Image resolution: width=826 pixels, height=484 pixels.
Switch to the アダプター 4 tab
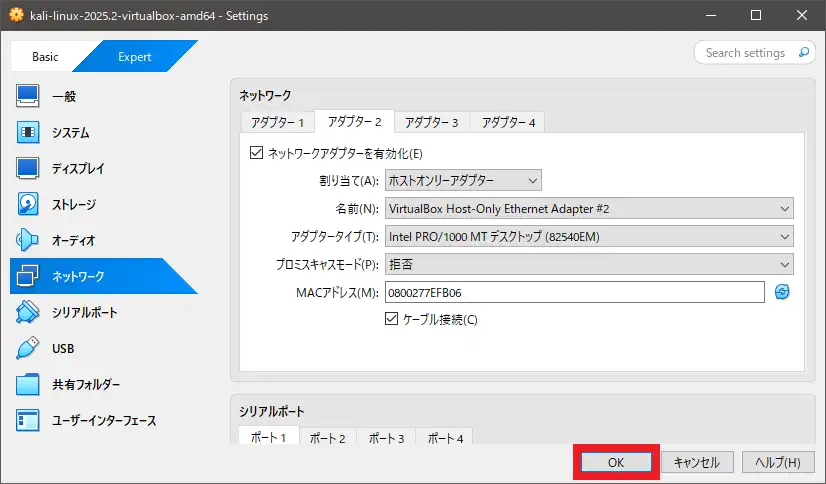point(508,122)
